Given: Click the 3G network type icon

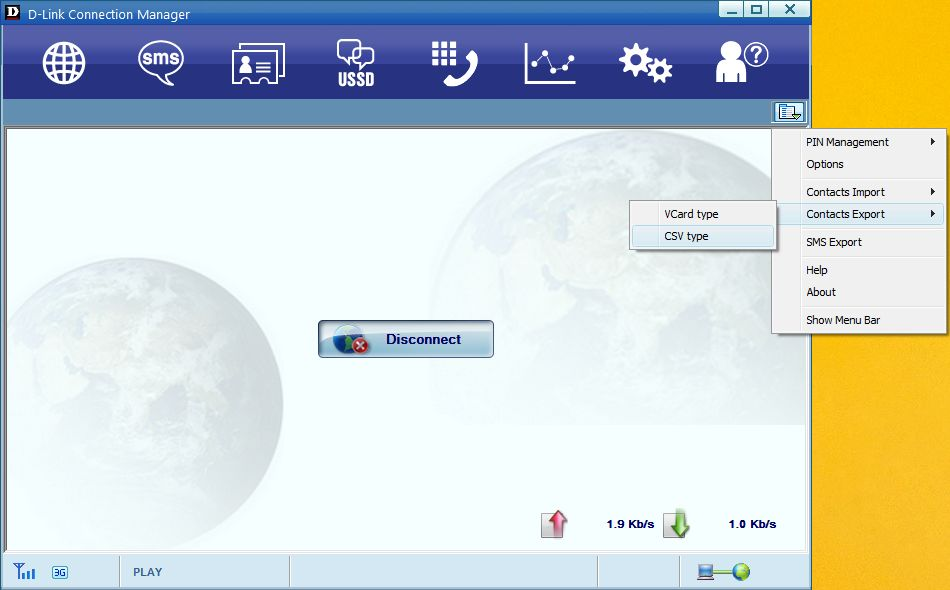Looking at the screenshot, I should (60, 572).
